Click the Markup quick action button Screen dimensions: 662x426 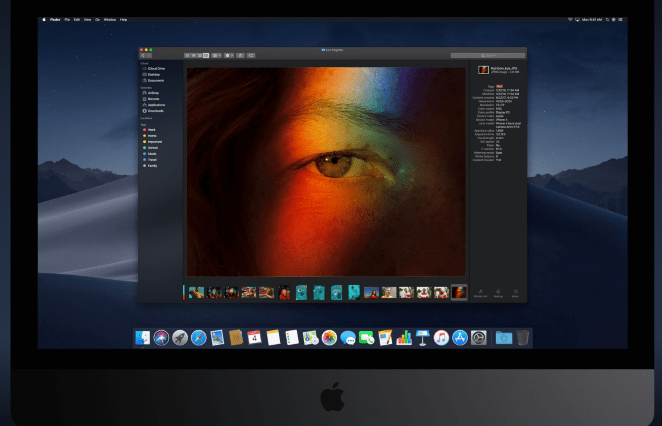498,294
